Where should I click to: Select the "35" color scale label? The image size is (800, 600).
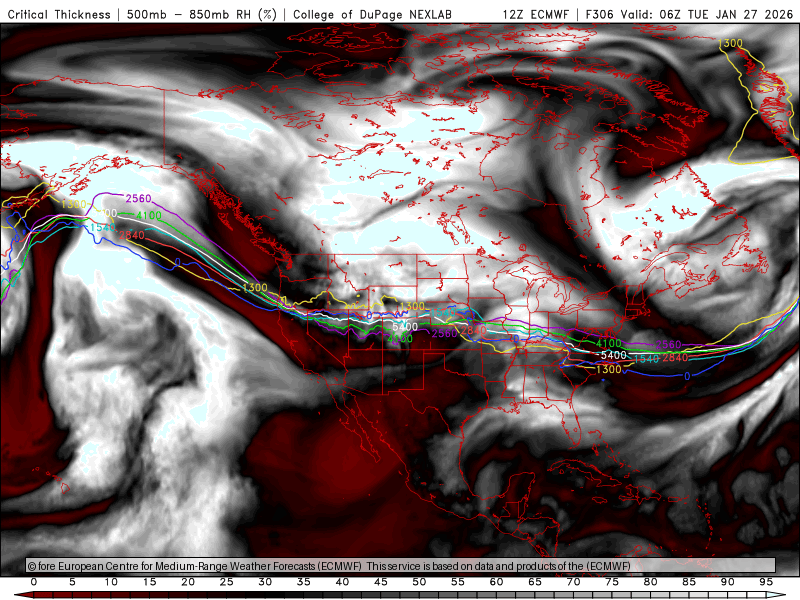[304, 582]
